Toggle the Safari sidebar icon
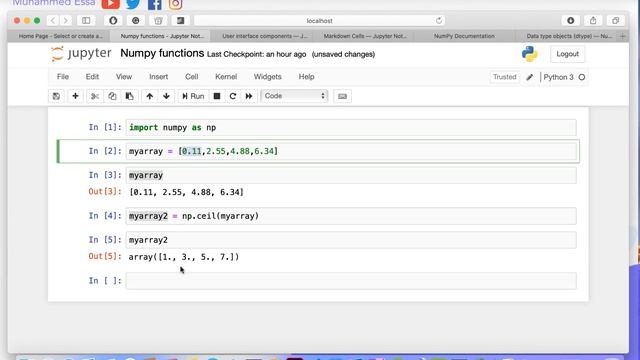This screenshot has width=640, height=360. 86,20
